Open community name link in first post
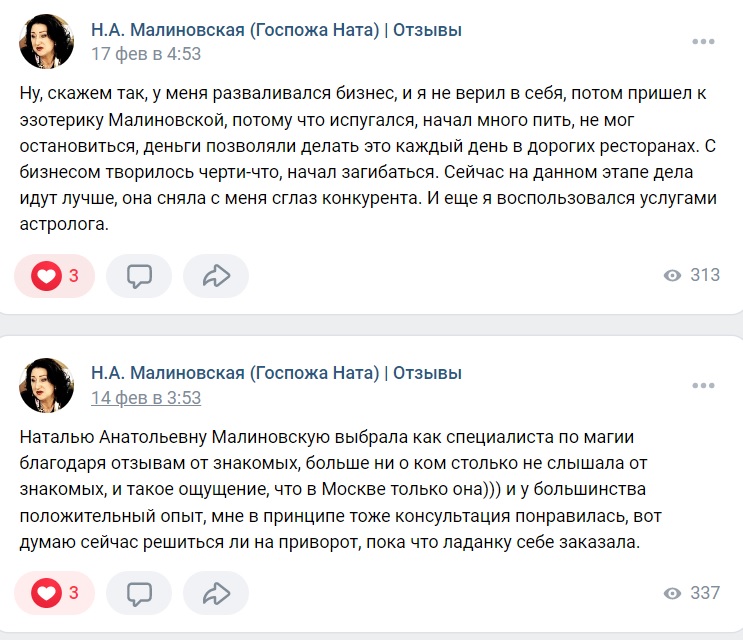The image size is (743, 640). (276, 30)
